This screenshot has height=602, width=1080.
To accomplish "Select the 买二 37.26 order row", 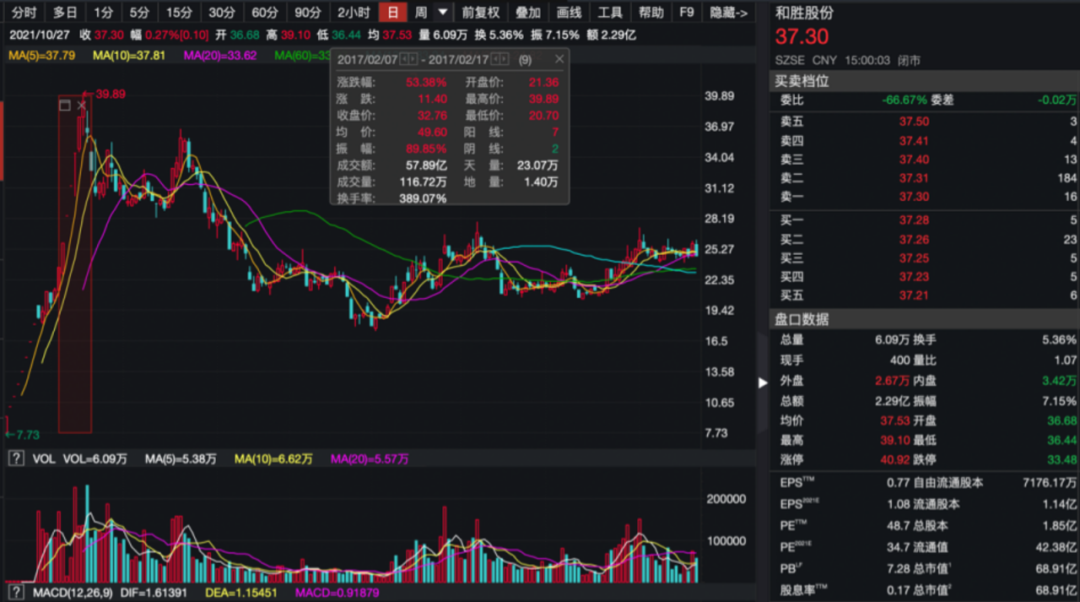I will pyautogui.click(x=925, y=239).
